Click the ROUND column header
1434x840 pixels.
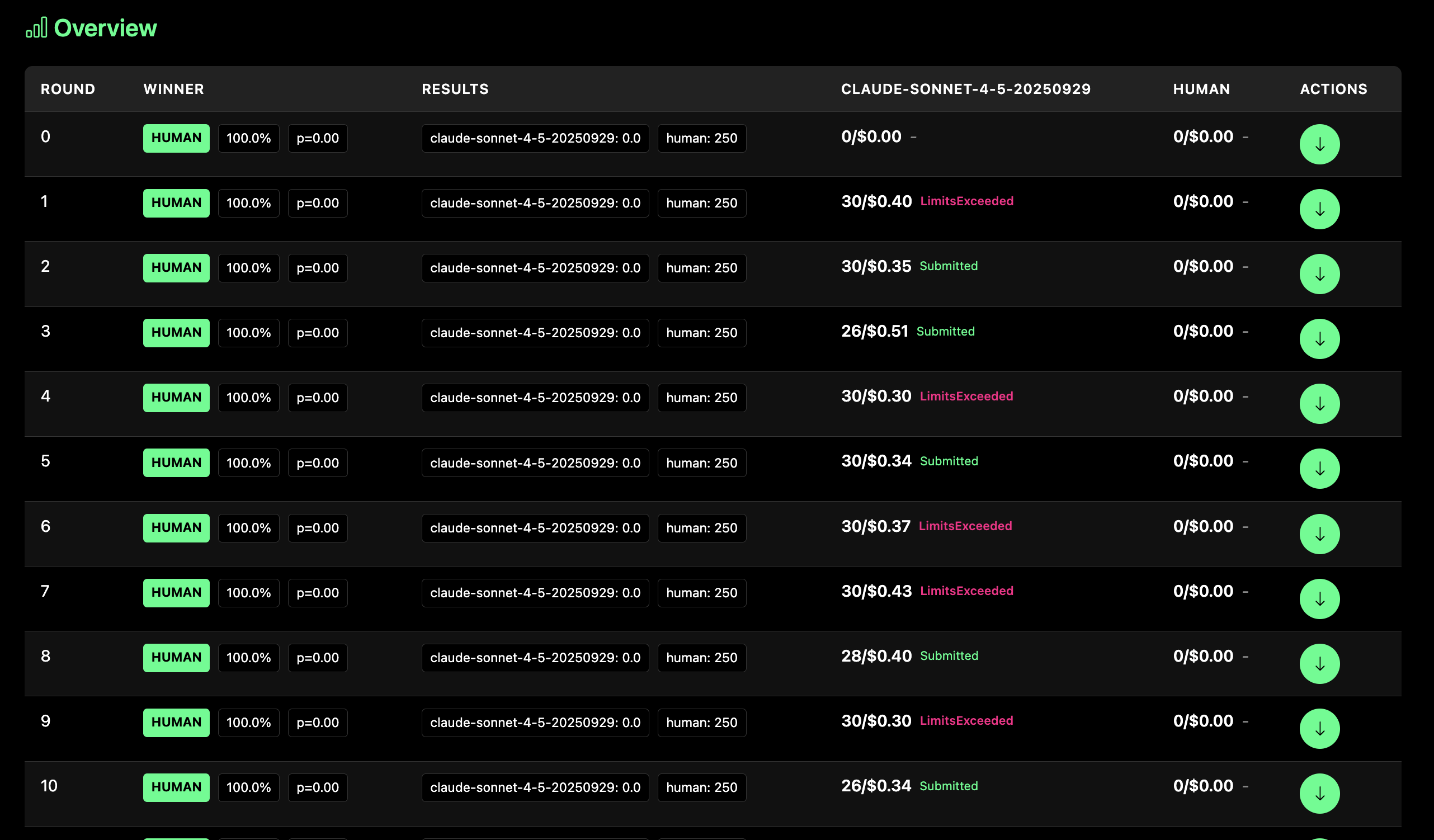click(68, 89)
